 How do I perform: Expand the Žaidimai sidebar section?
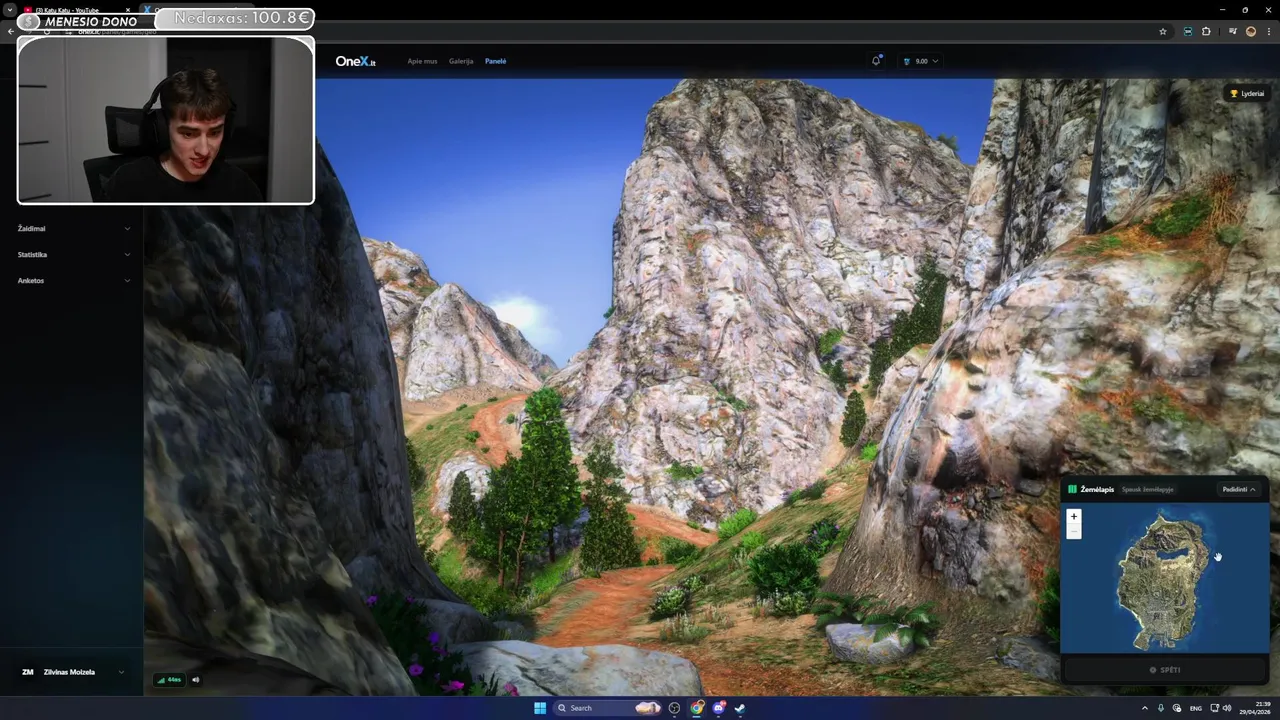coord(73,229)
